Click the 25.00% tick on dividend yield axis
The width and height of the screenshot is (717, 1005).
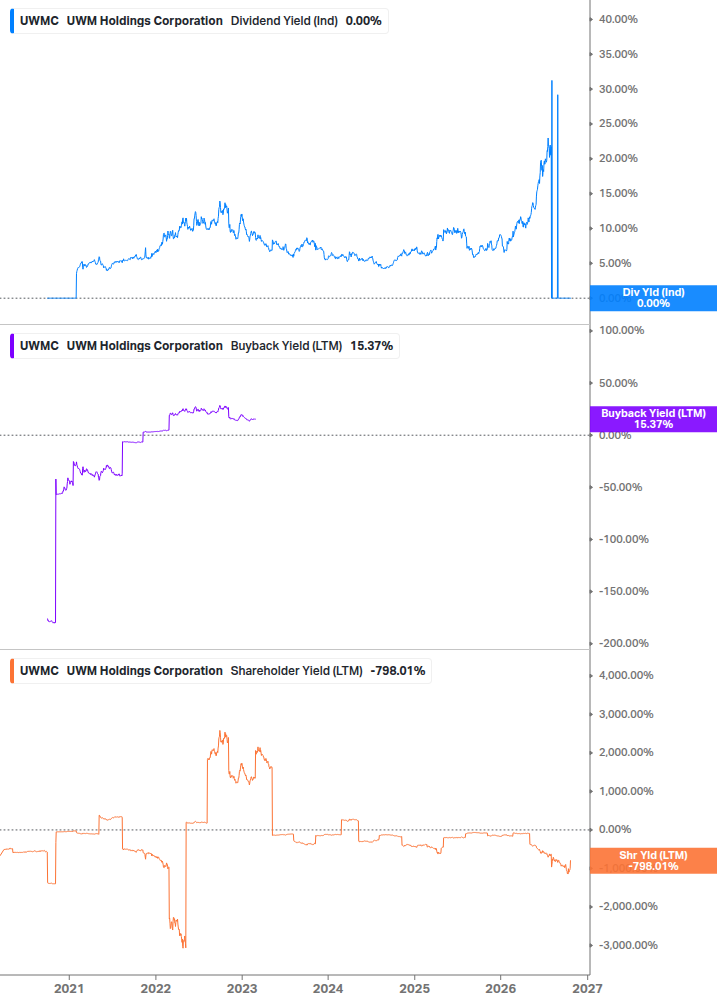(x=618, y=123)
